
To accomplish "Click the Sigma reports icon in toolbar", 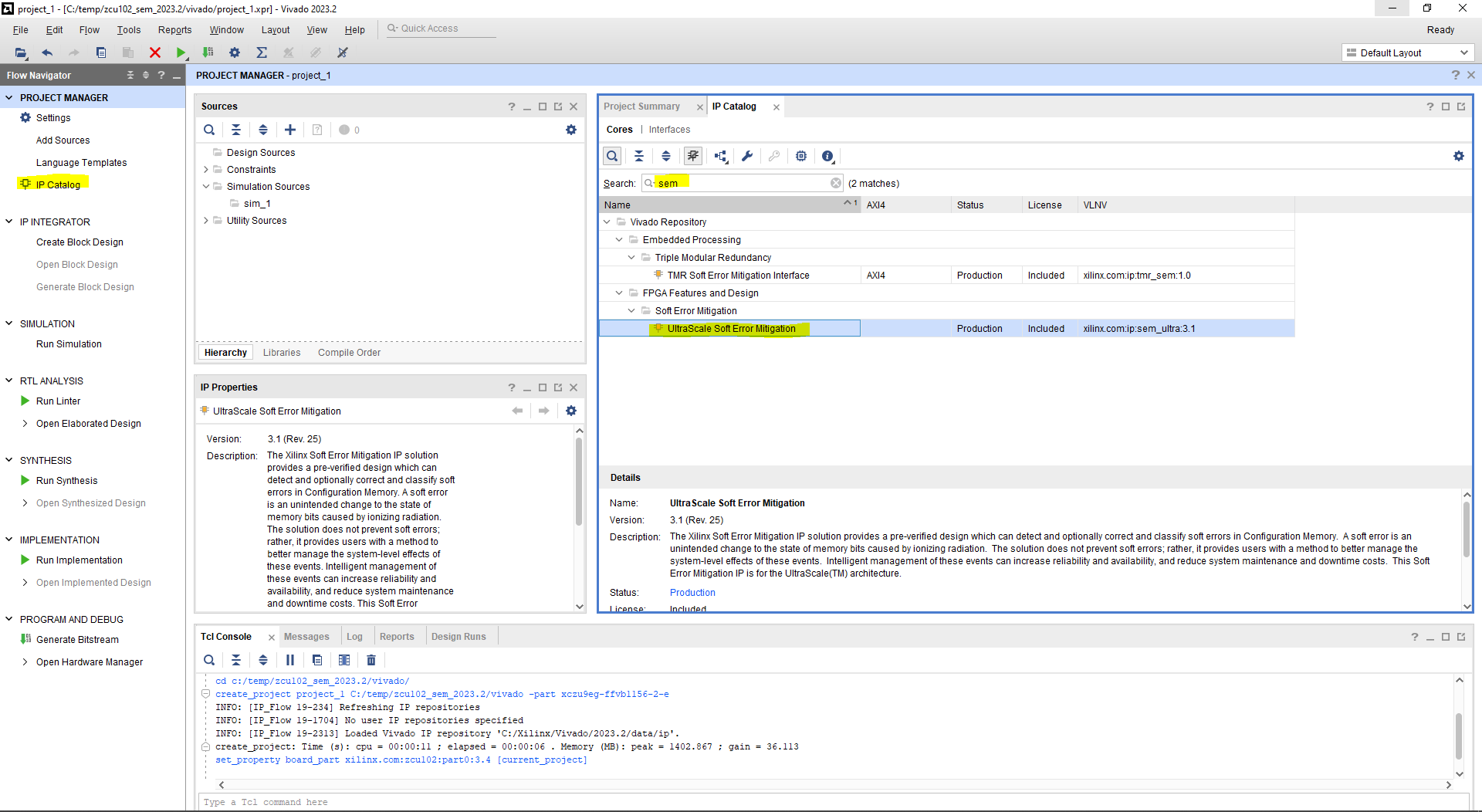I will tap(262, 52).
